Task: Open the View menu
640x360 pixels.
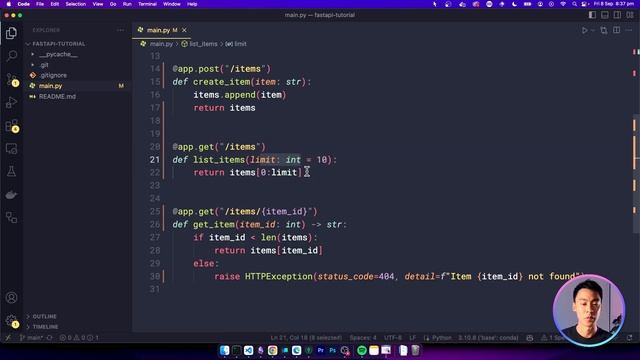Action: 98,4
